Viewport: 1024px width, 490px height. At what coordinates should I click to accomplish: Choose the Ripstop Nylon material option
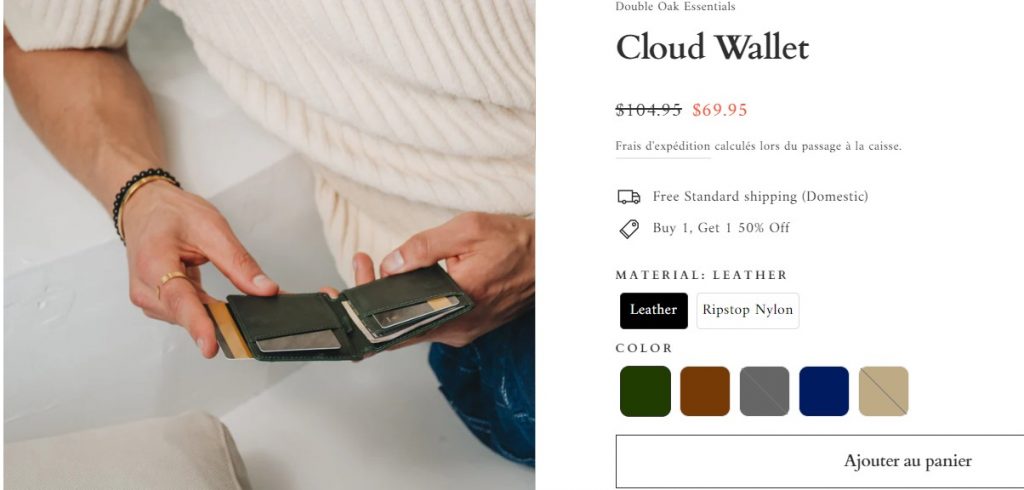pyautogui.click(x=748, y=310)
